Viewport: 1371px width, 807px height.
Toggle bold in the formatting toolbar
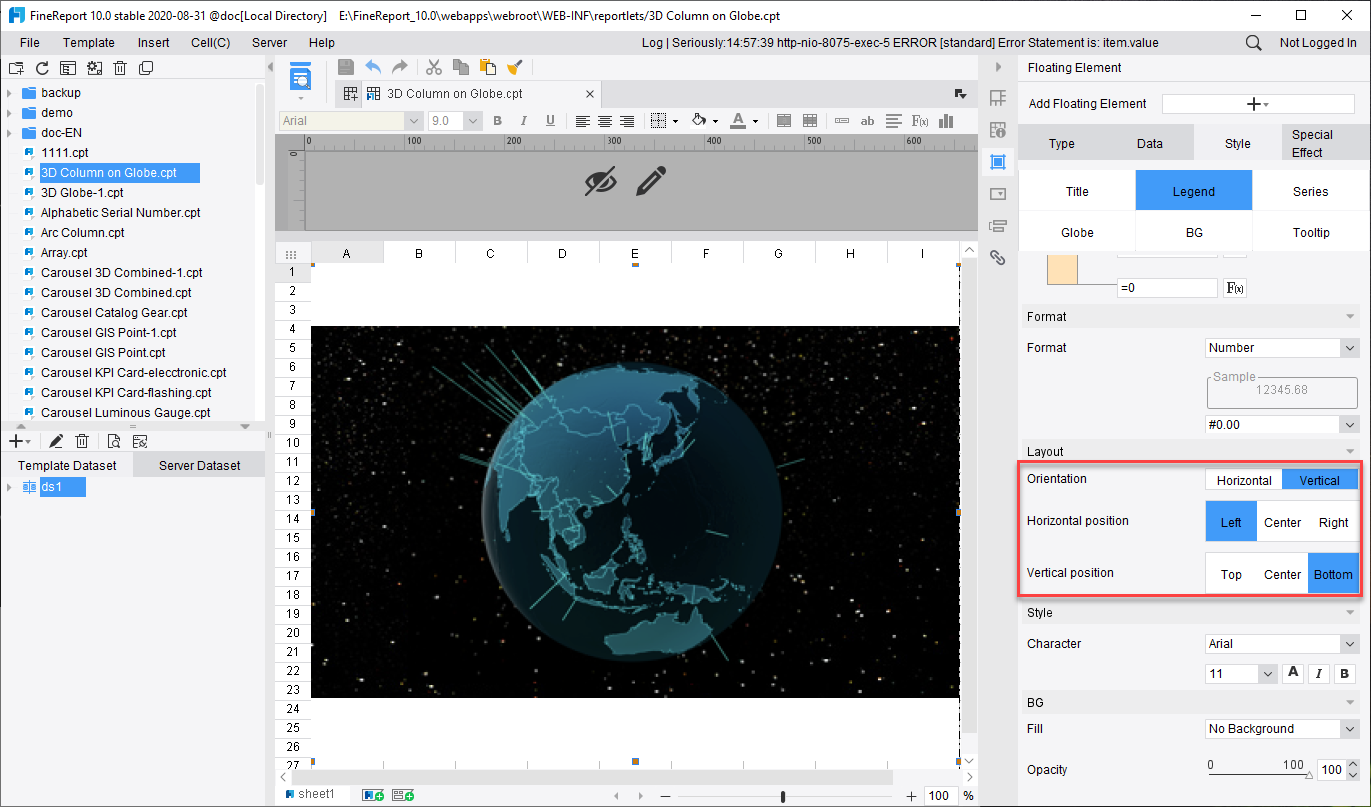coord(497,121)
